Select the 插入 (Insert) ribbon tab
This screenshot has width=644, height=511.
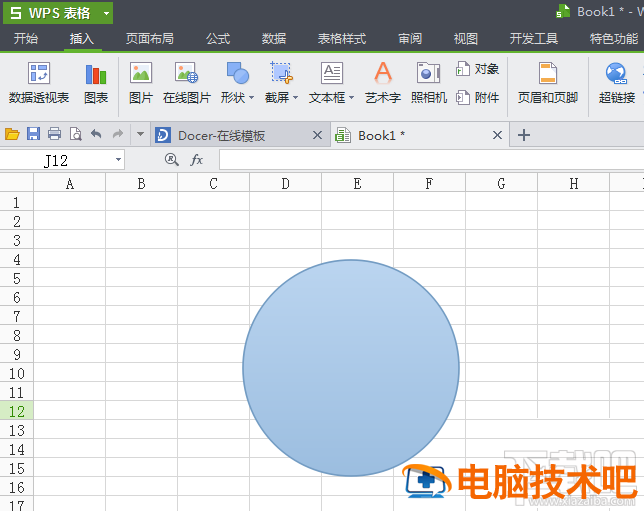pos(82,39)
